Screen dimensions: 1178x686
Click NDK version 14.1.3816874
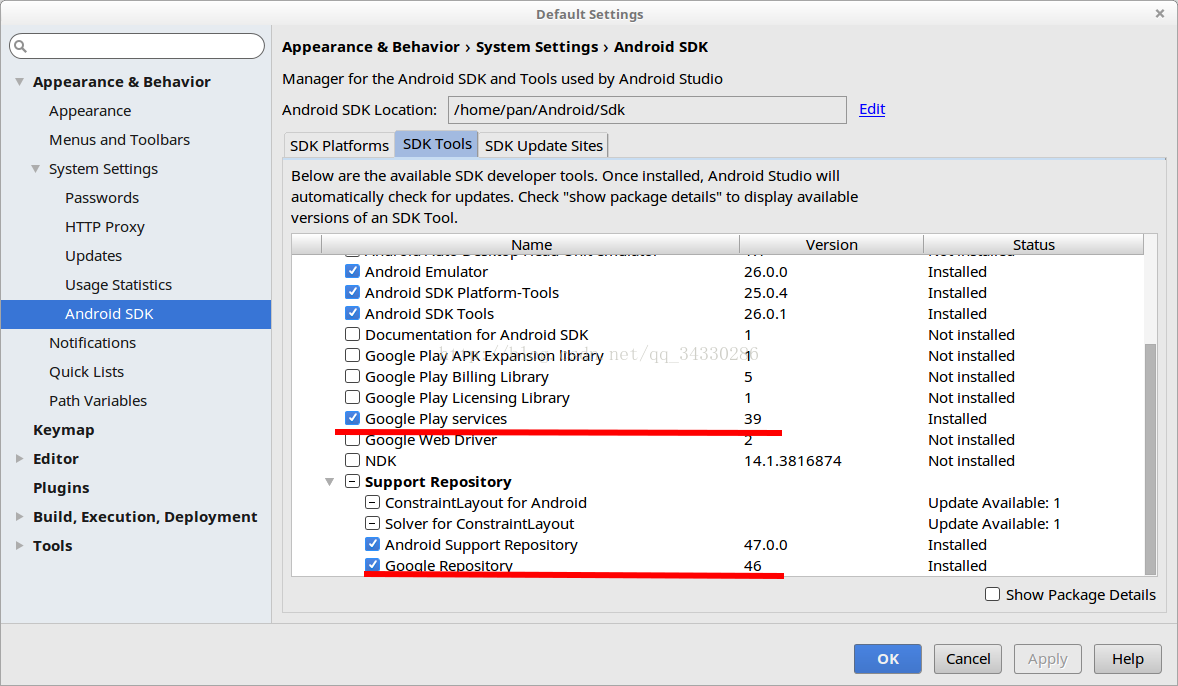tap(793, 461)
